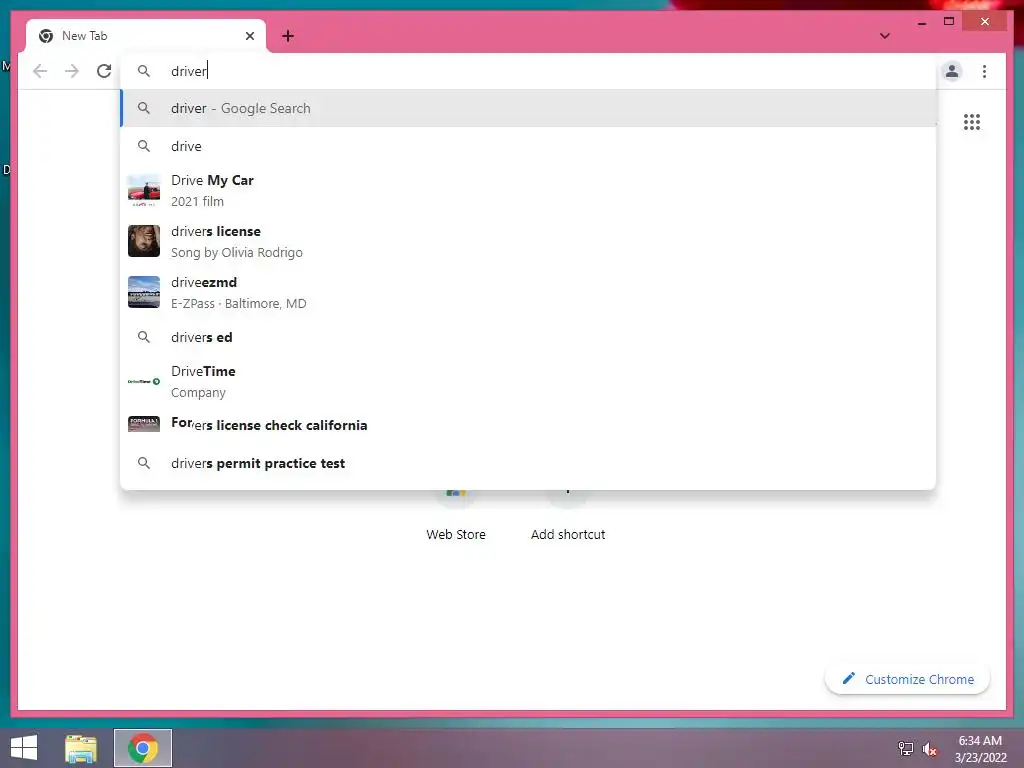Select 'drivers permit practice test' suggestion
Viewport: 1024px width, 768px height.
[528, 463]
